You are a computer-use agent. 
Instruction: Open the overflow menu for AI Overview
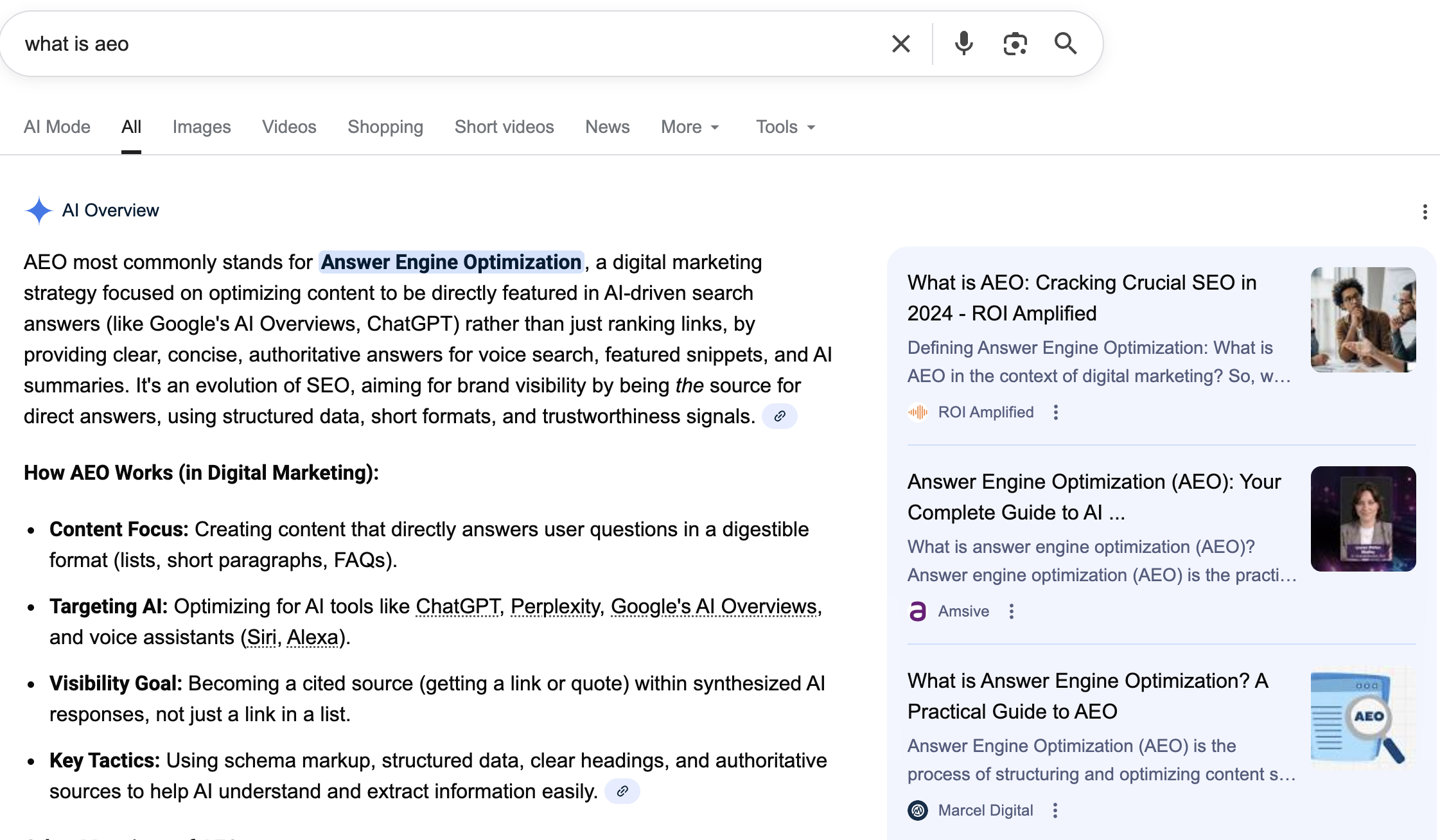coord(1425,212)
